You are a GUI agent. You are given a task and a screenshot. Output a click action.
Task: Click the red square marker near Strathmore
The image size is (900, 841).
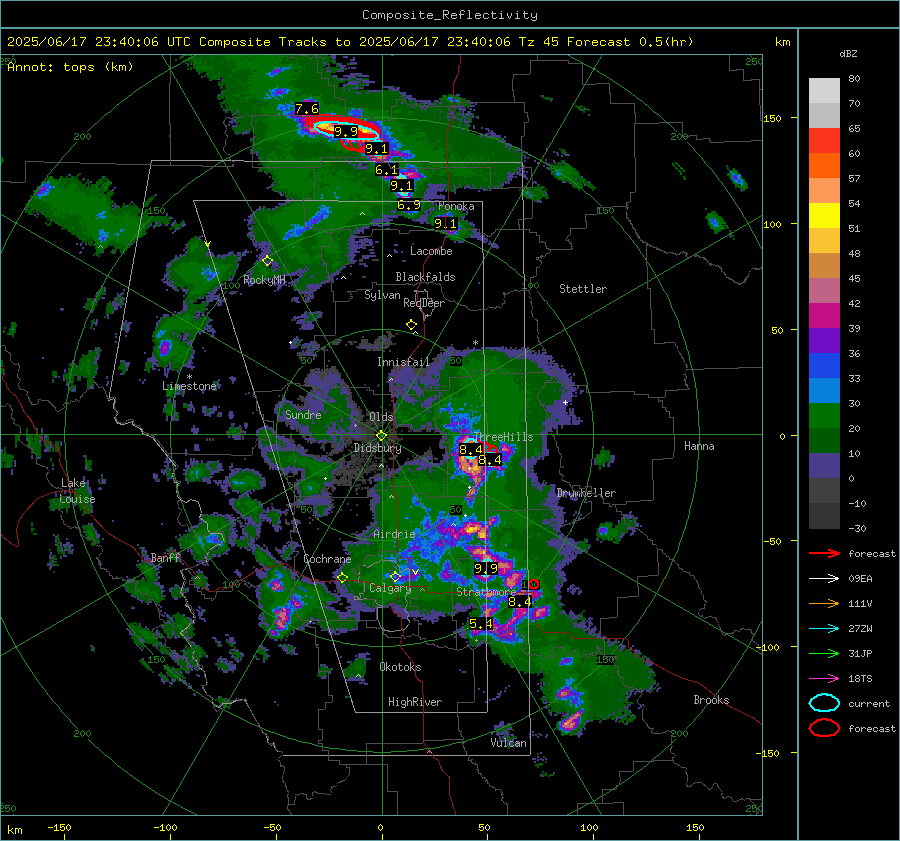tap(534, 584)
